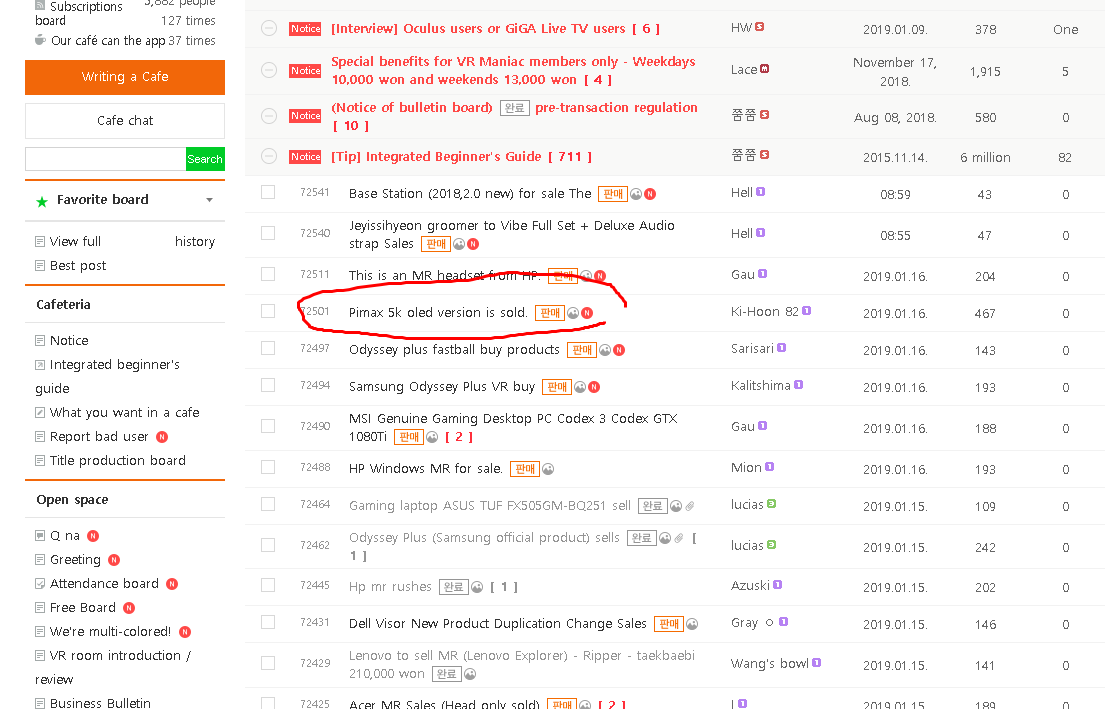Screen dimensions: 1107x709
Task: Select the checkbox for post 72488
Action: coord(268,467)
